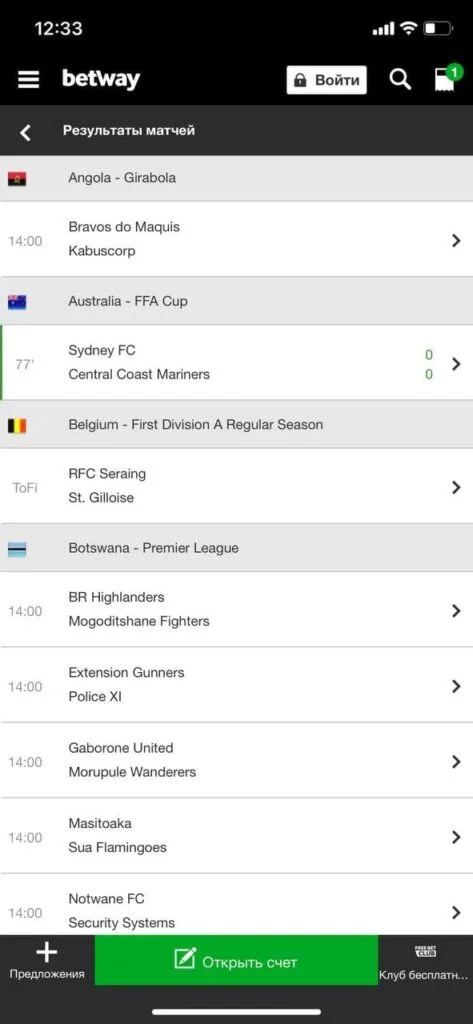Viewport: 473px width, 1024px height.
Task: Tap the betway logo
Action: (x=101, y=80)
